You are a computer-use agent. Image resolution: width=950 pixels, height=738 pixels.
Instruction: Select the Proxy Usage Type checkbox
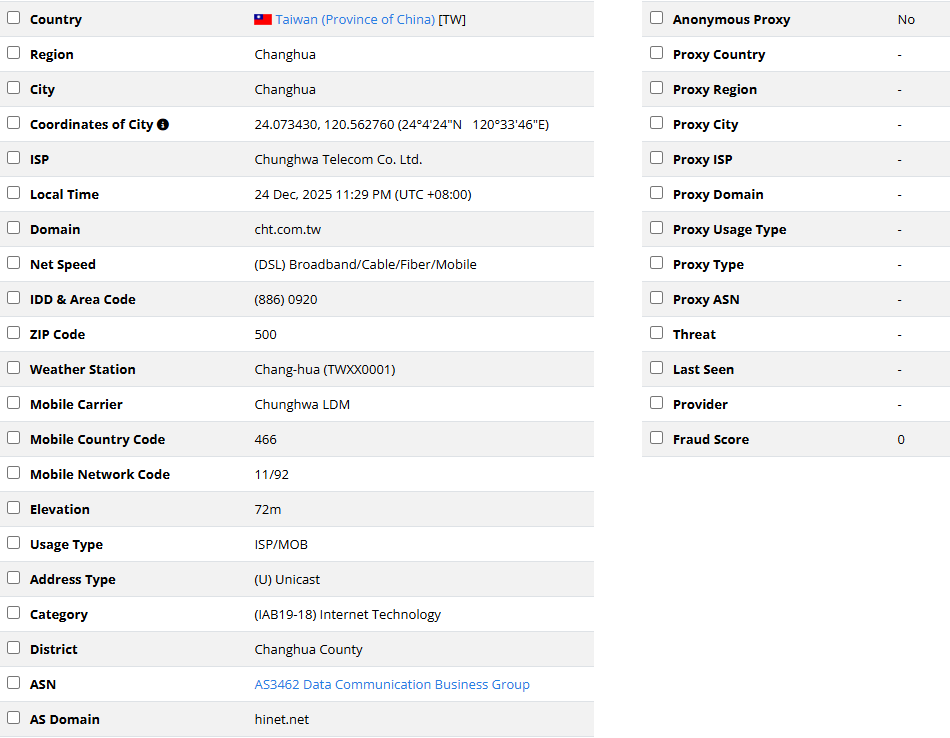coord(656,228)
